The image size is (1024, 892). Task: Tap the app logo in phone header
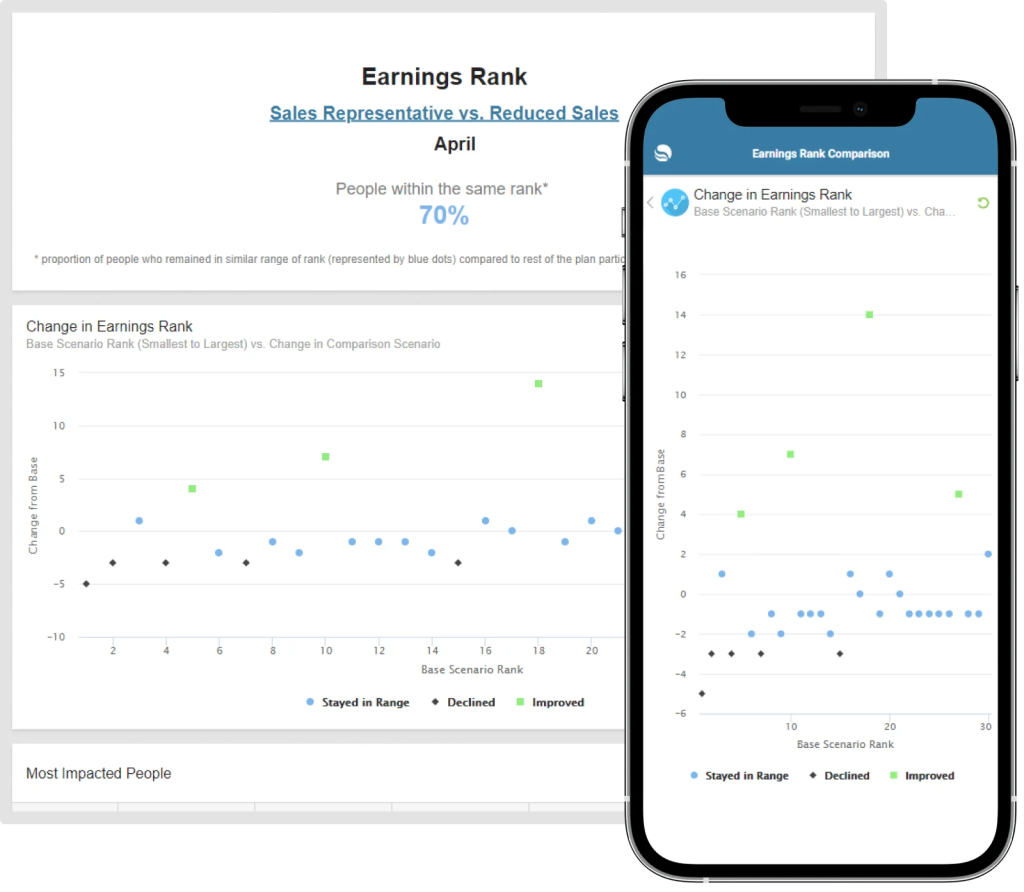663,153
